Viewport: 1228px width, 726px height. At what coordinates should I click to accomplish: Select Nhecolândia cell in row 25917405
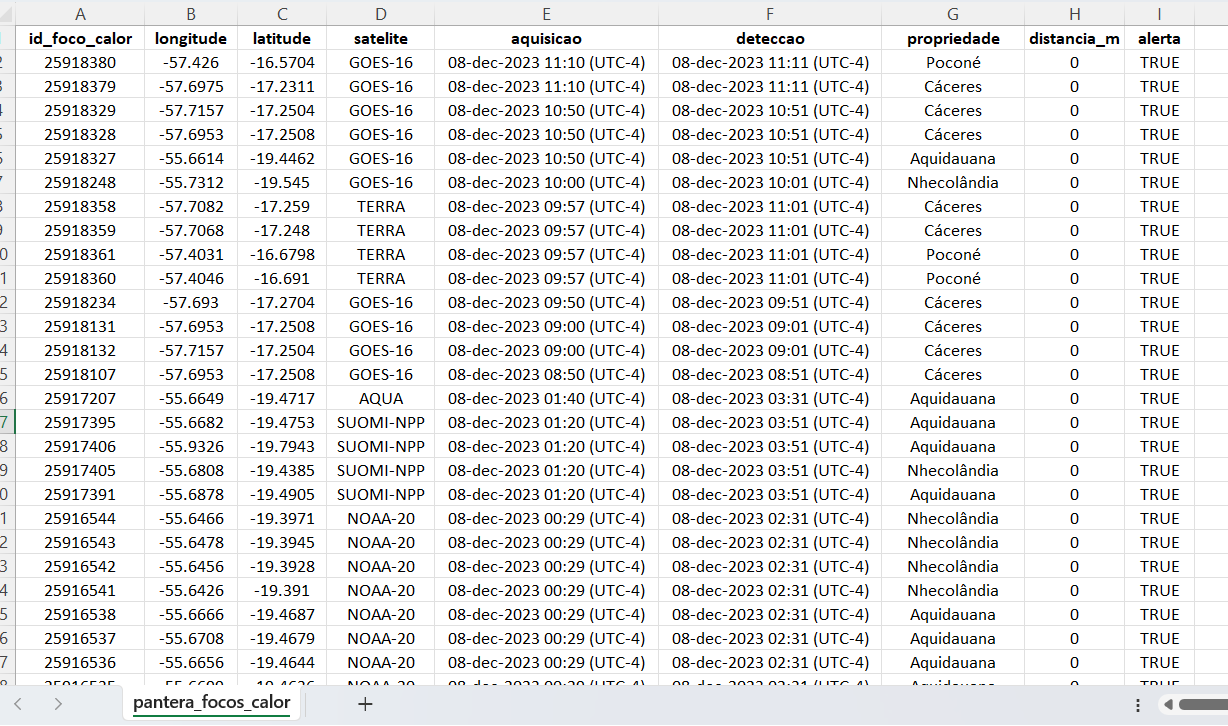coord(953,470)
